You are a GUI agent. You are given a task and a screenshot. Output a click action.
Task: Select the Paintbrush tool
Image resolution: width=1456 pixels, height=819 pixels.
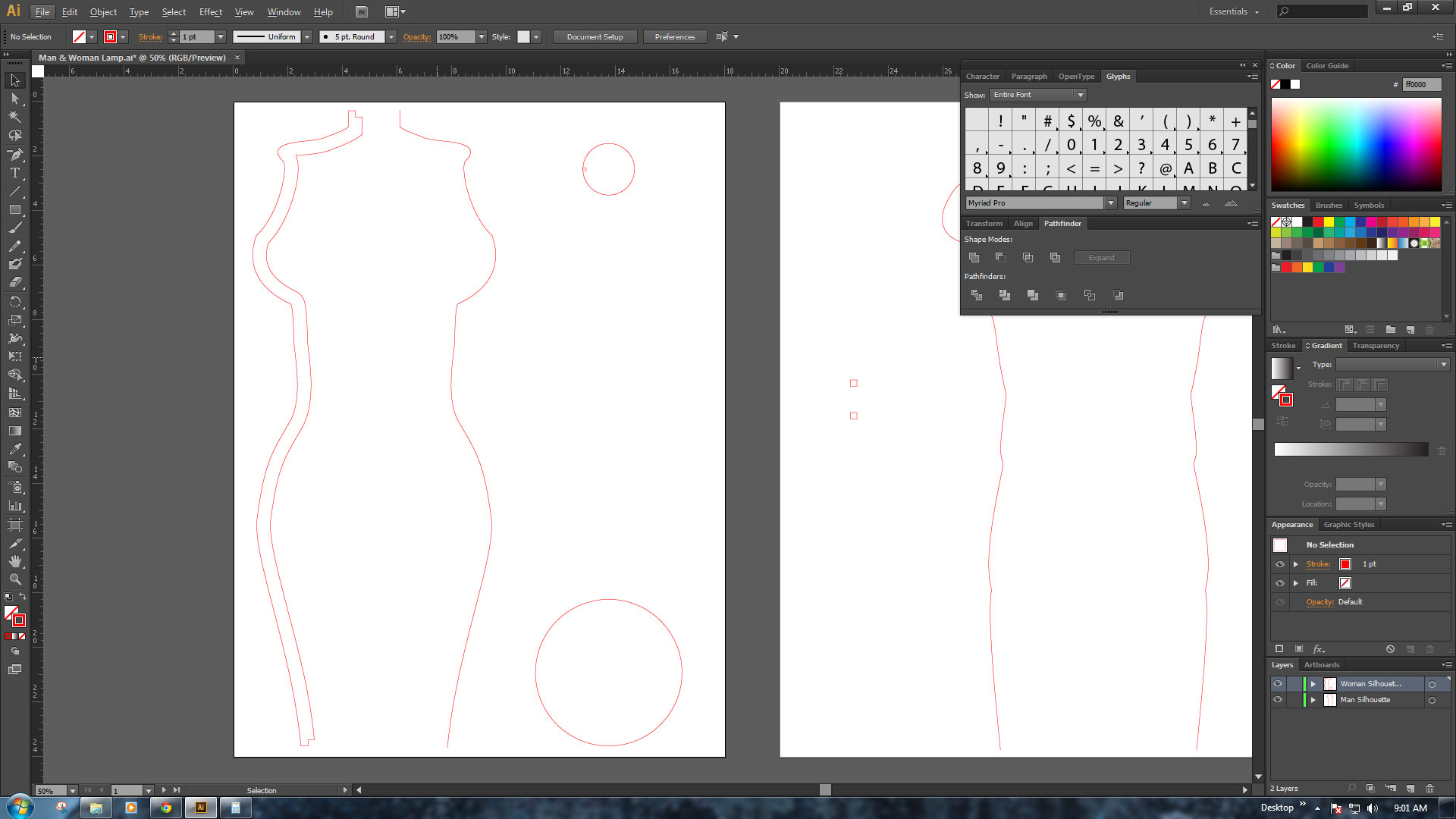point(15,227)
